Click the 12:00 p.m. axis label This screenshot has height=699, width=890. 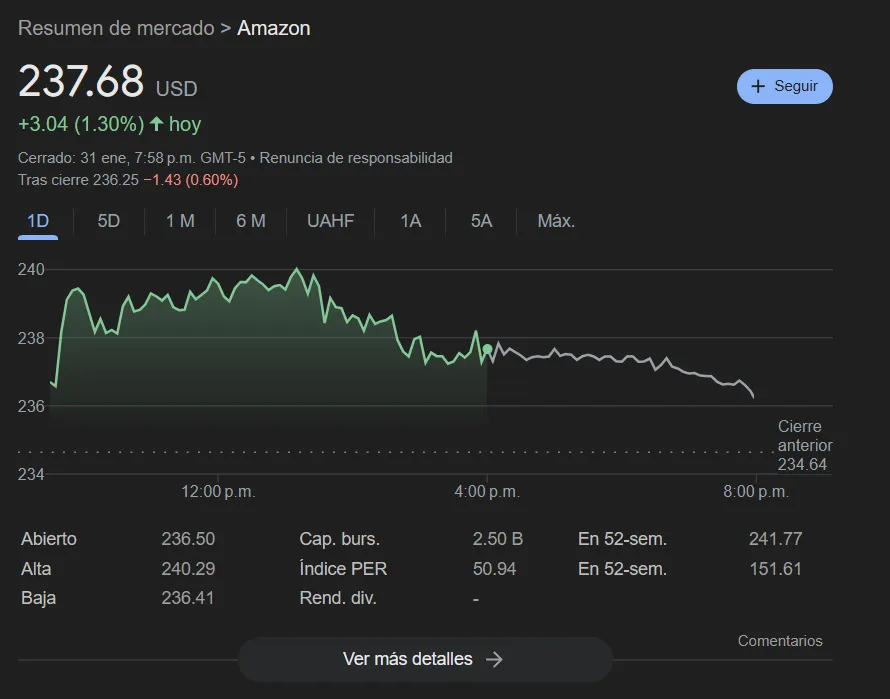(219, 492)
